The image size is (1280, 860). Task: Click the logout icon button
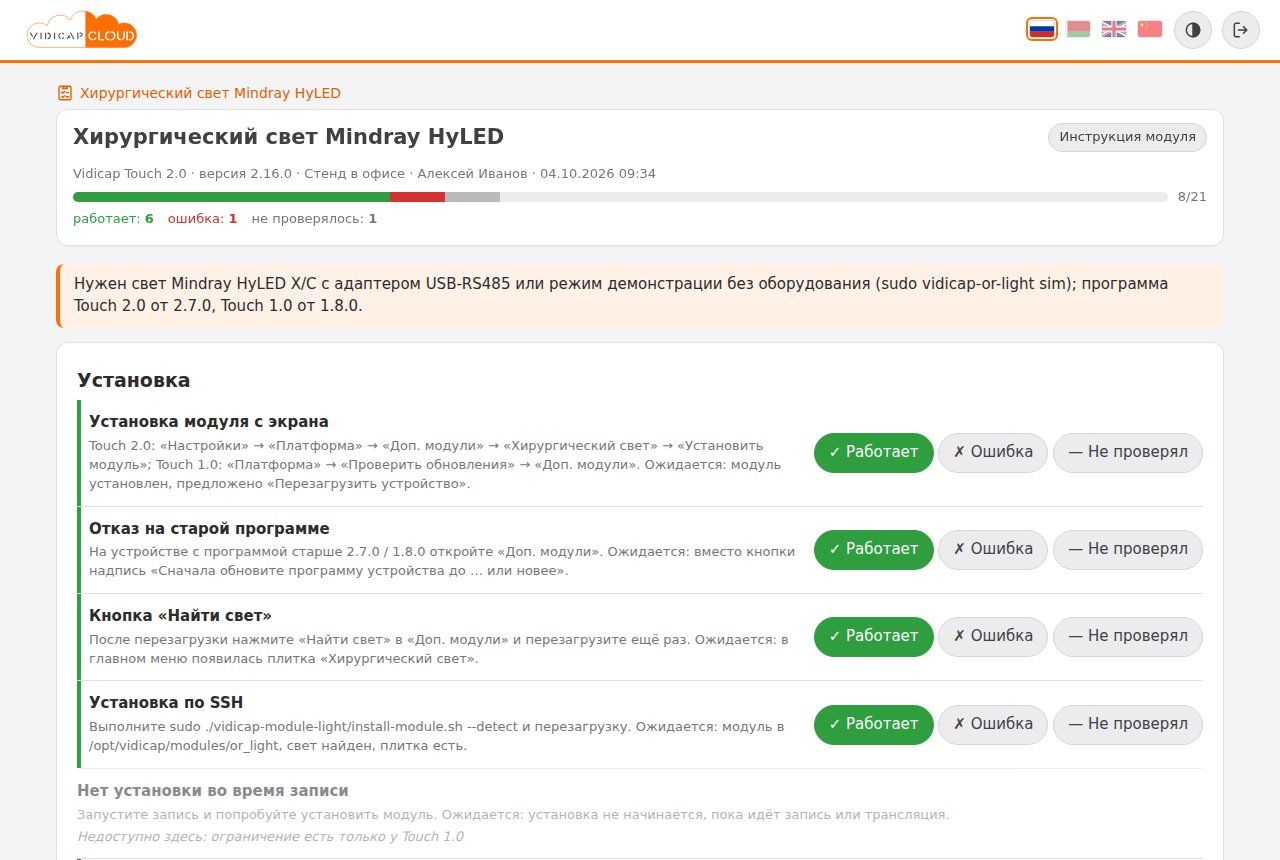(1241, 30)
